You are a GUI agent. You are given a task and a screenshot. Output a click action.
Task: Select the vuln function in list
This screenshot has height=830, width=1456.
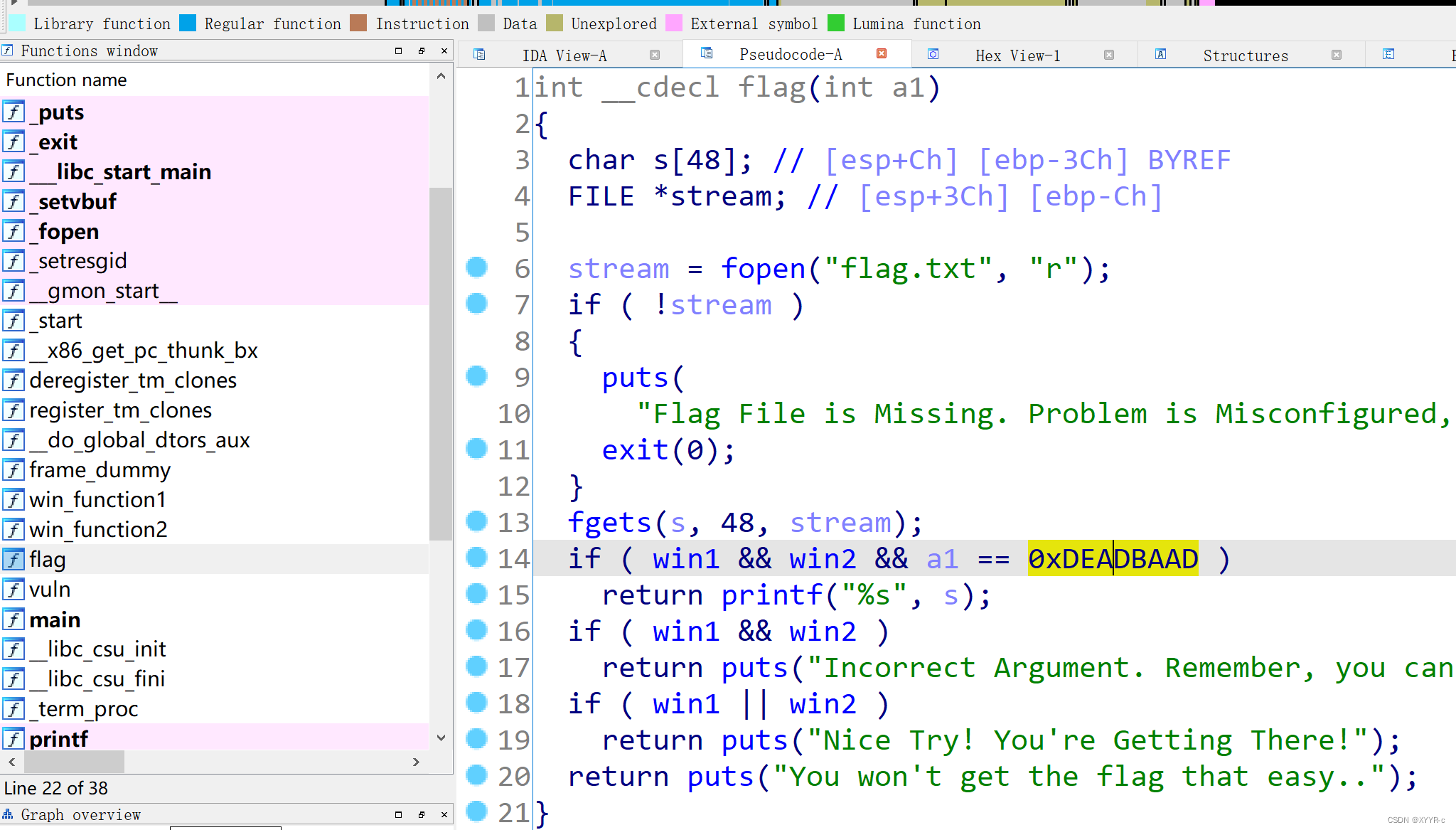point(50,590)
